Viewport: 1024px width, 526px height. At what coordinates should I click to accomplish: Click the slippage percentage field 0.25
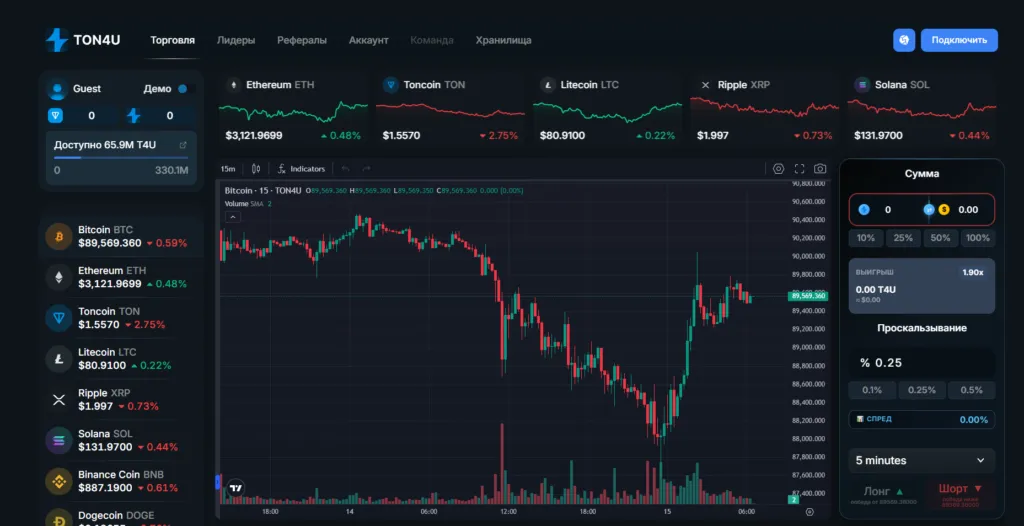point(921,363)
